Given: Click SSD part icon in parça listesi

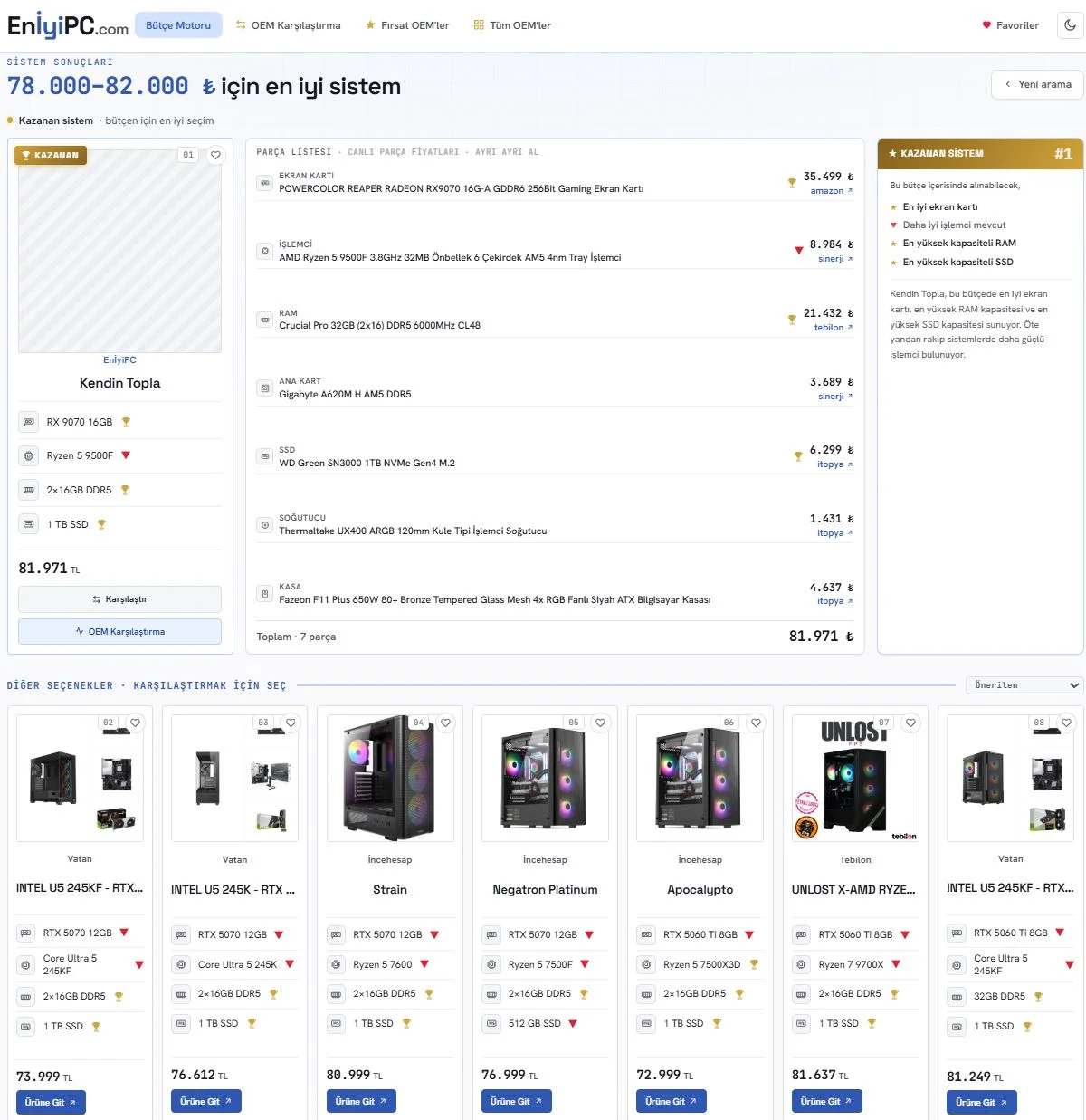Looking at the screenshot, I should 264,456.
